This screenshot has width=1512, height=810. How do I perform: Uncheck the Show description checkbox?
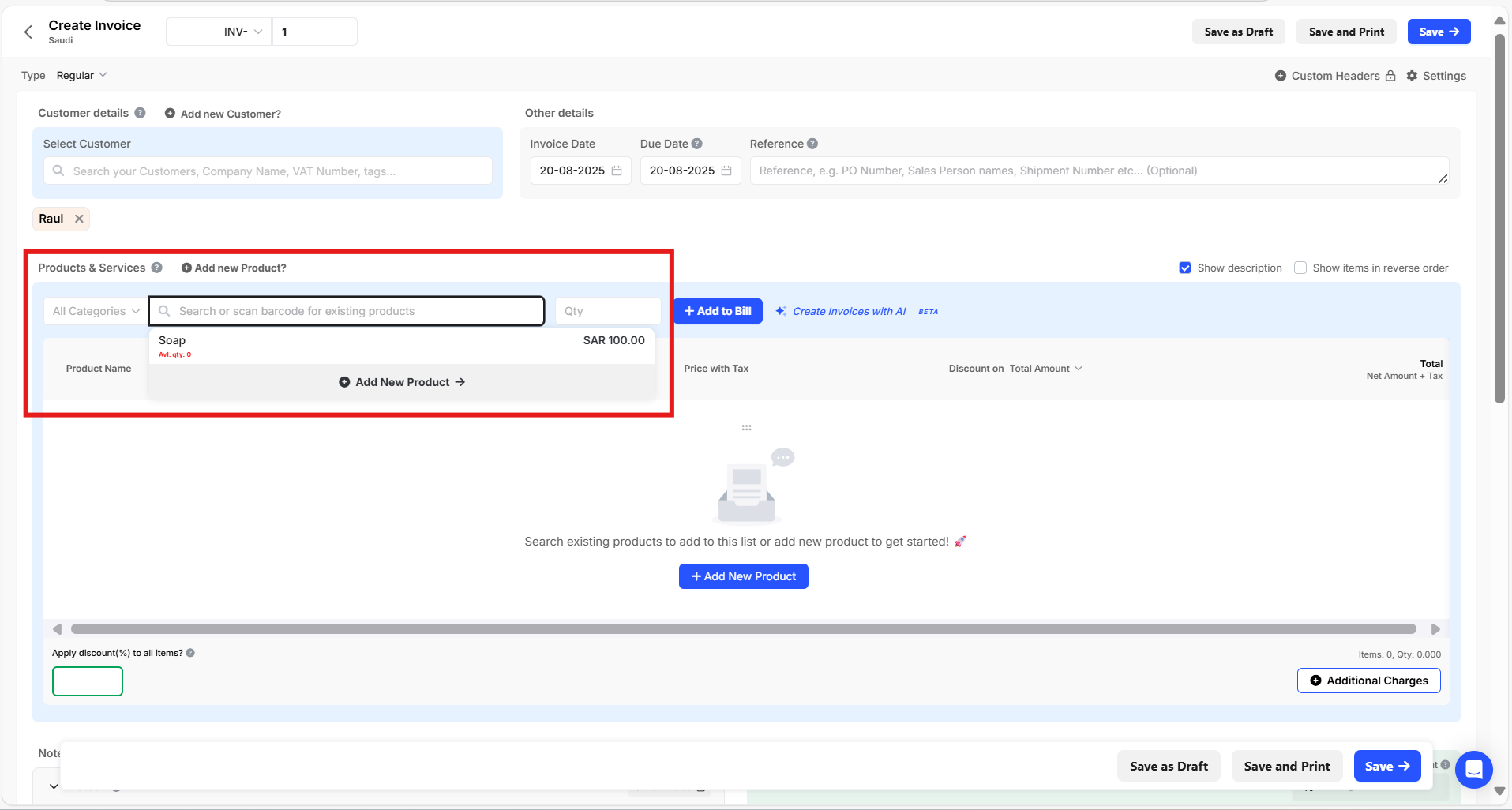point(1185,268)
